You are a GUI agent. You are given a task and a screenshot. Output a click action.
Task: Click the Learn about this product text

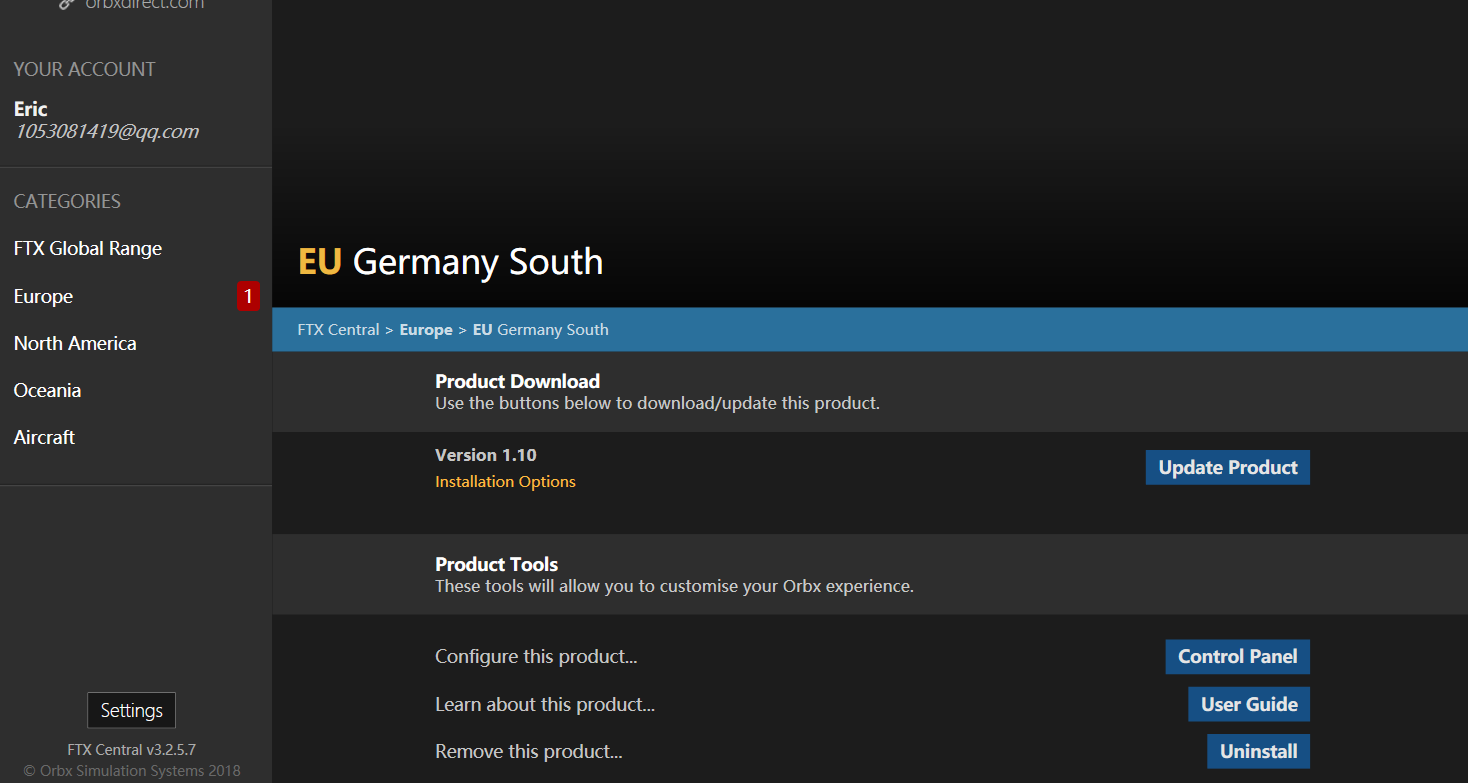[545, 705]
